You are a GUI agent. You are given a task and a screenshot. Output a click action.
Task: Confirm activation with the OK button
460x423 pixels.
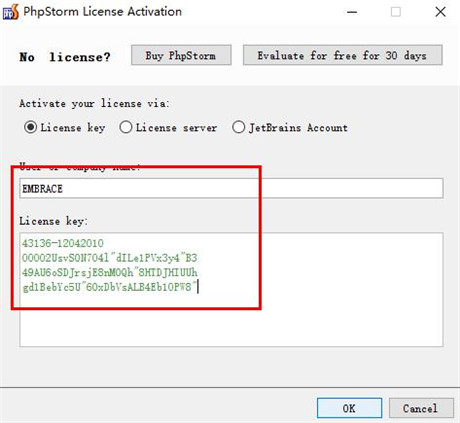tap(349, 408)
